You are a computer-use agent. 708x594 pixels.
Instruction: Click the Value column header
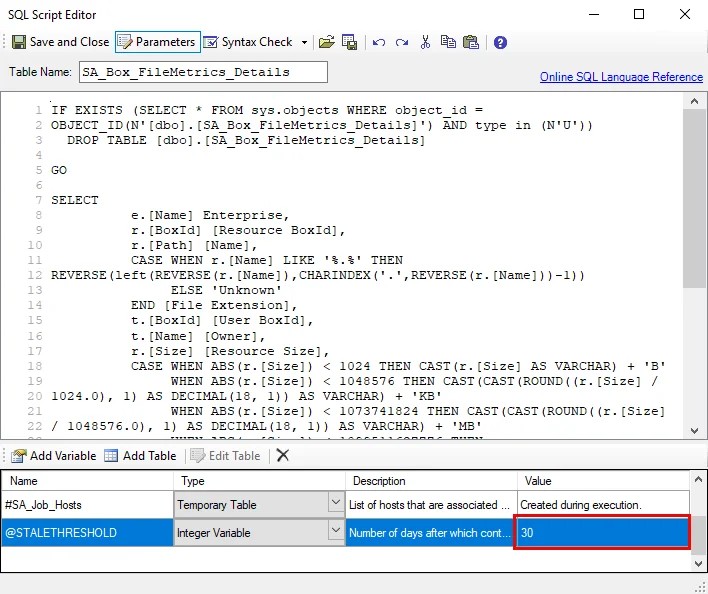click(x=603, y=481)
